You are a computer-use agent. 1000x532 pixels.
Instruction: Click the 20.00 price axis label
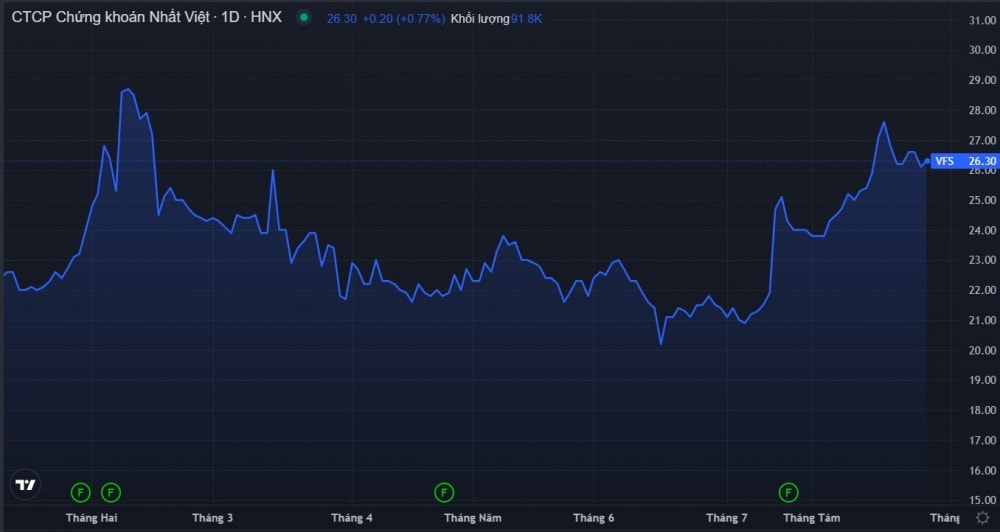pos(982,350)
